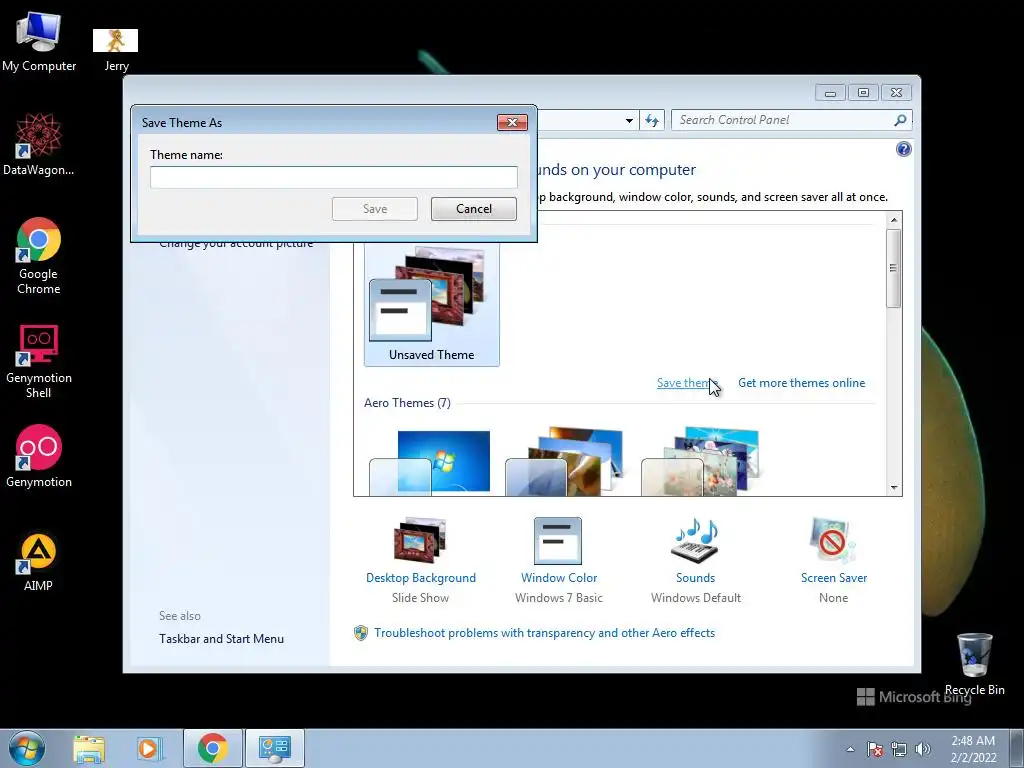The height and width of the screenshot is (768, 1024).
Task: Open Get more themes online link
Action: (x=801, y=383)
